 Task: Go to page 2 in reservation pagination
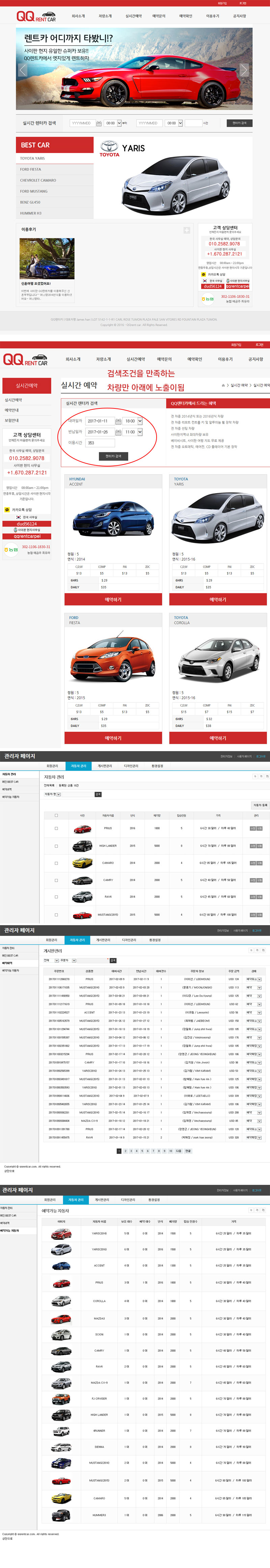point(125,1151)
